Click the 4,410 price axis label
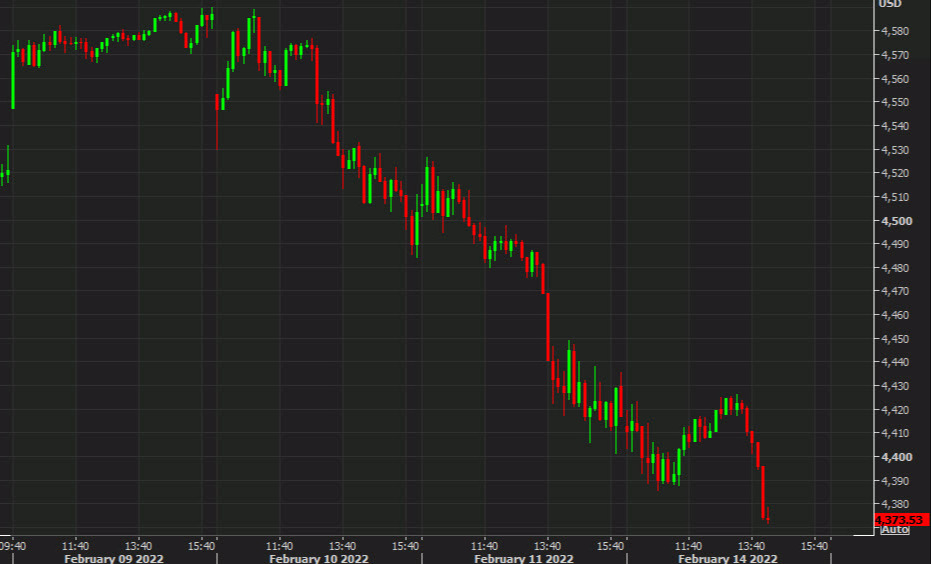This screenshot has height=564, width=931. click(895, 433)
